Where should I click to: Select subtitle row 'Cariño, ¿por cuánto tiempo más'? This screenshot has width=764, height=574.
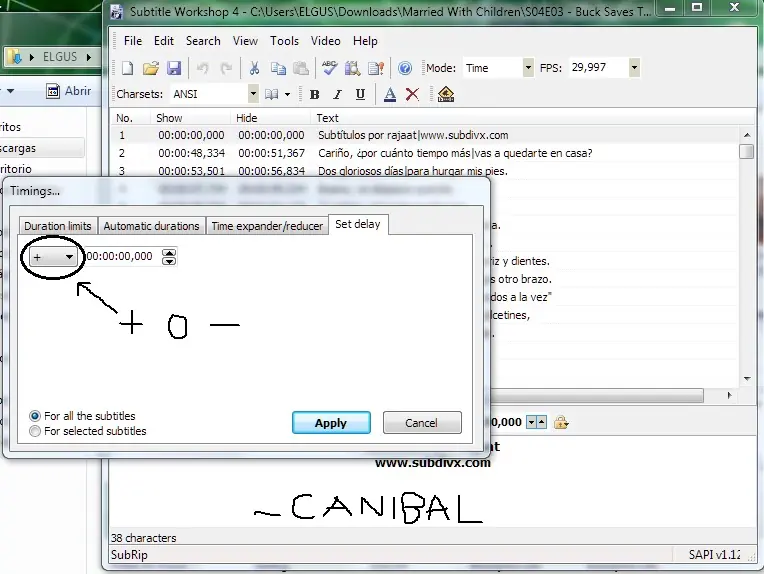(425, 153)
